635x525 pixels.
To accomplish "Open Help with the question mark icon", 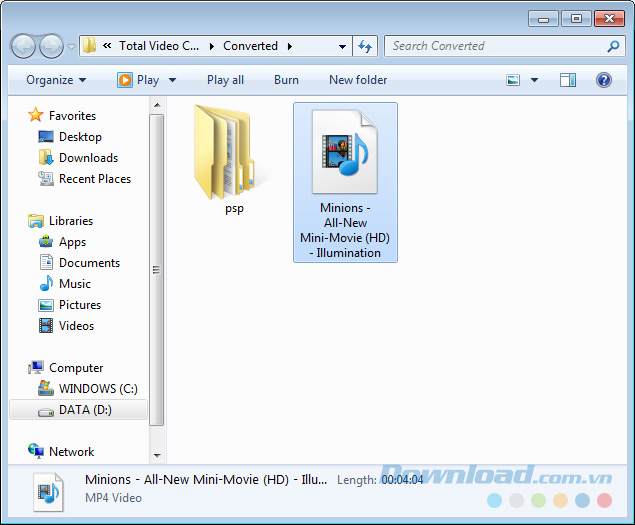I will 603,80.
